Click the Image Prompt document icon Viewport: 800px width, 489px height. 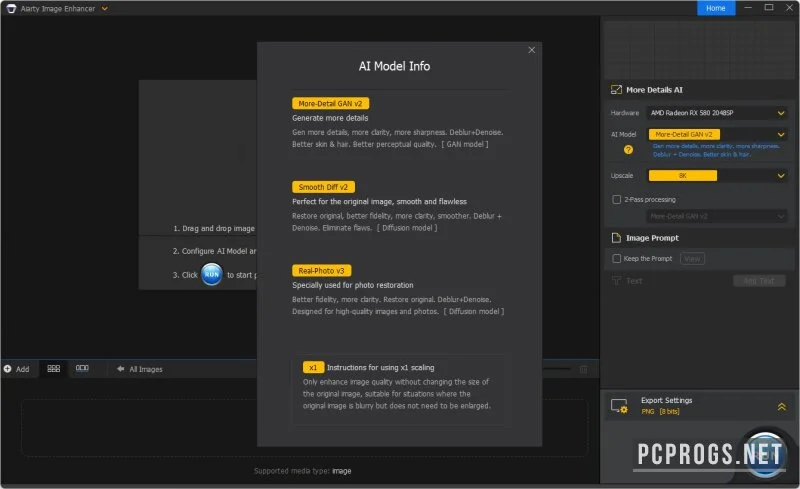click(616, 238)
